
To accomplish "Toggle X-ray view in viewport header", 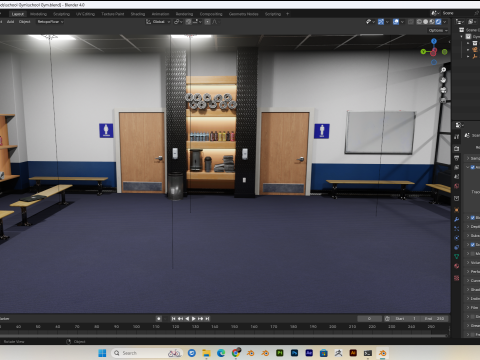I will pos(411,22).
